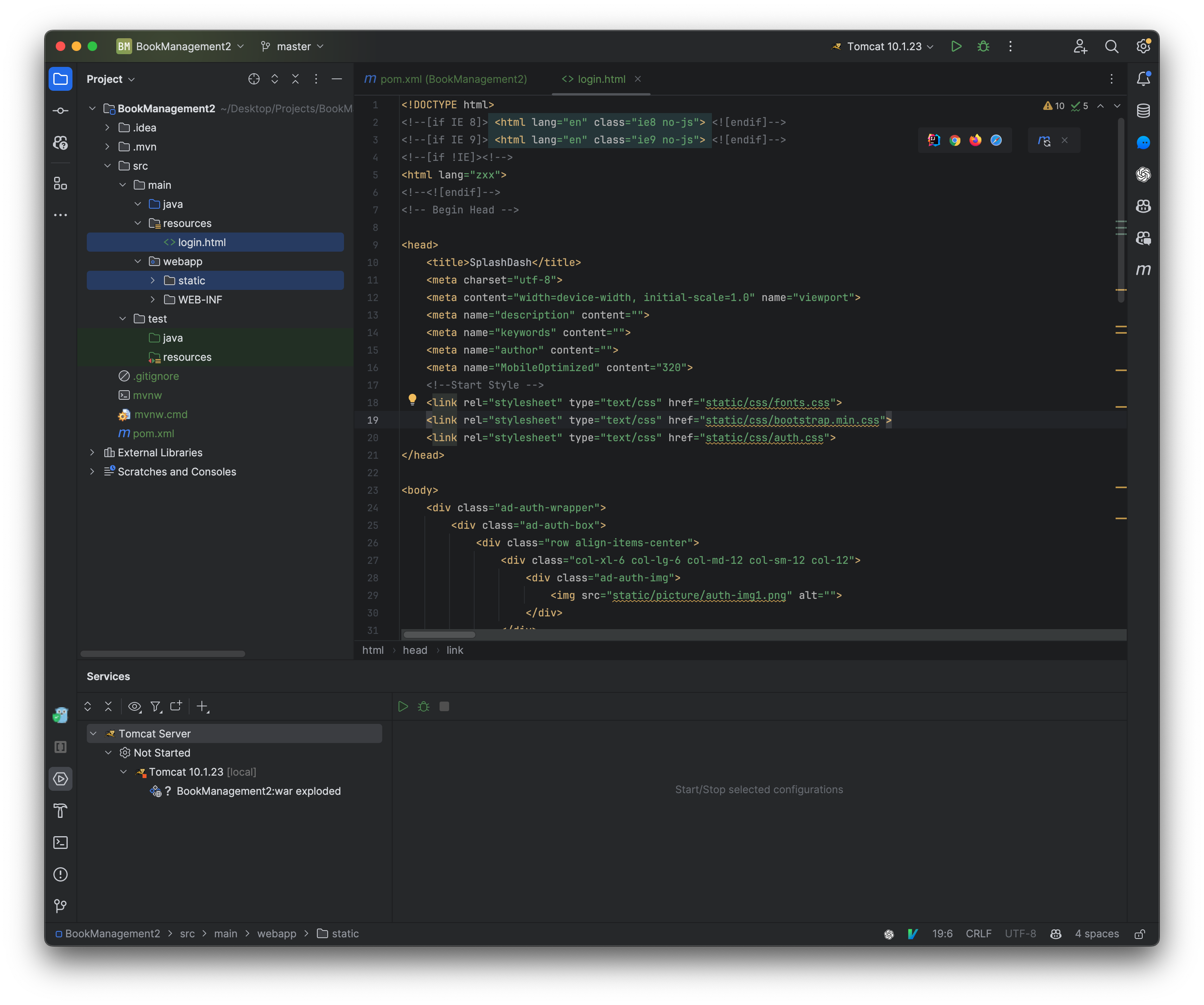The height and width of the screenshot is (1005, 1204).
Task: Collapse the src folder
Action: (x=108, y=166)
